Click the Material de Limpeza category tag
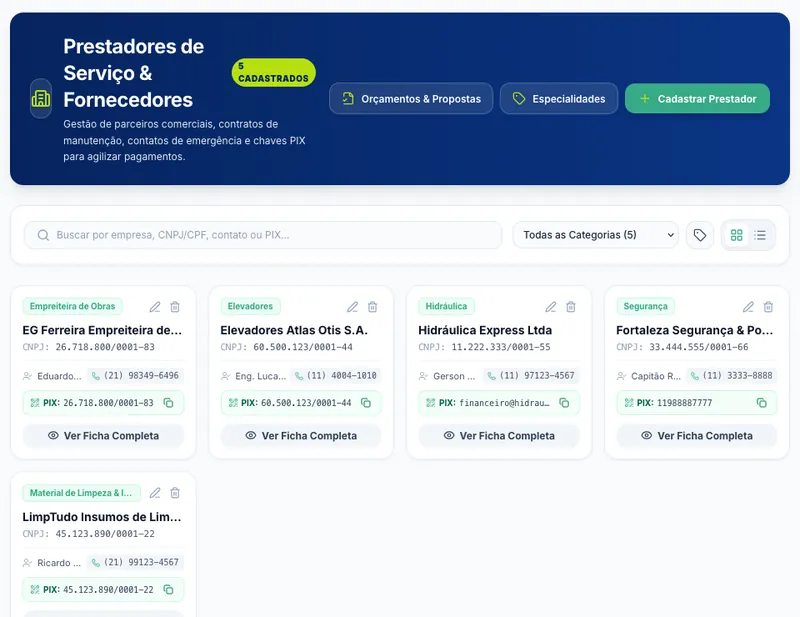This screenshot has height=617, width=800. point(81,493)
